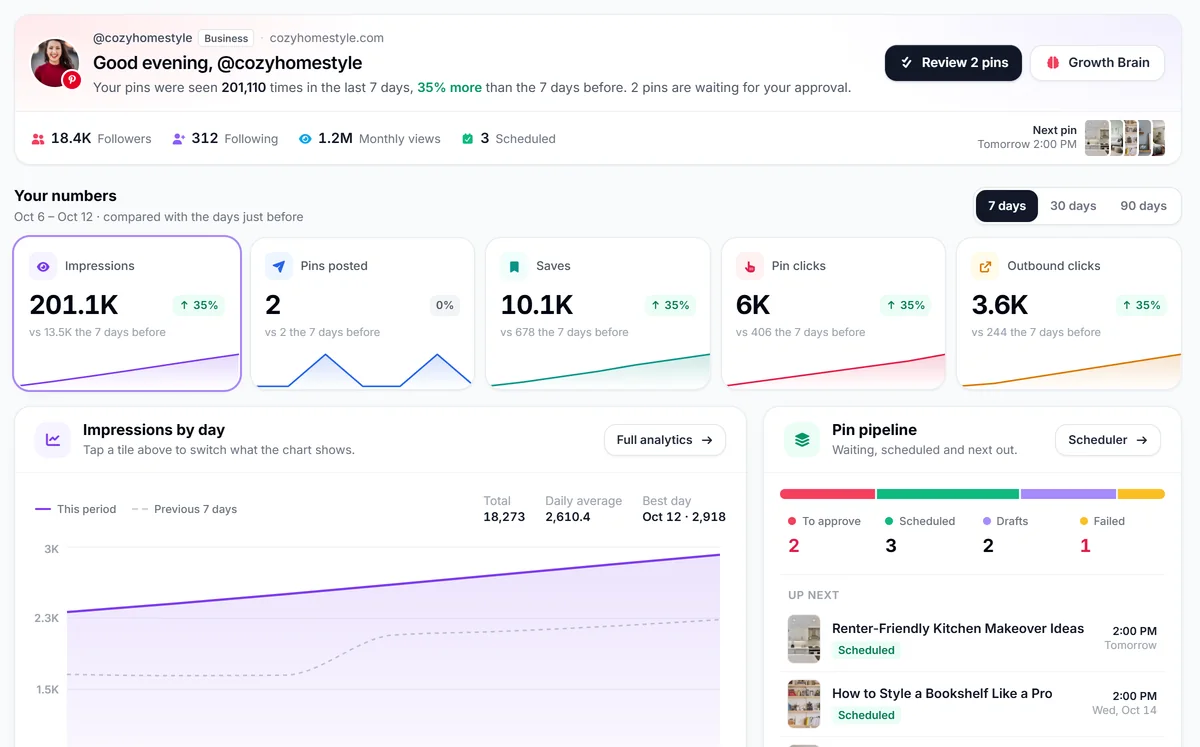Click the 35% more highlighted text
This screenshot has height=747, width=1200.
pos(450,88)
